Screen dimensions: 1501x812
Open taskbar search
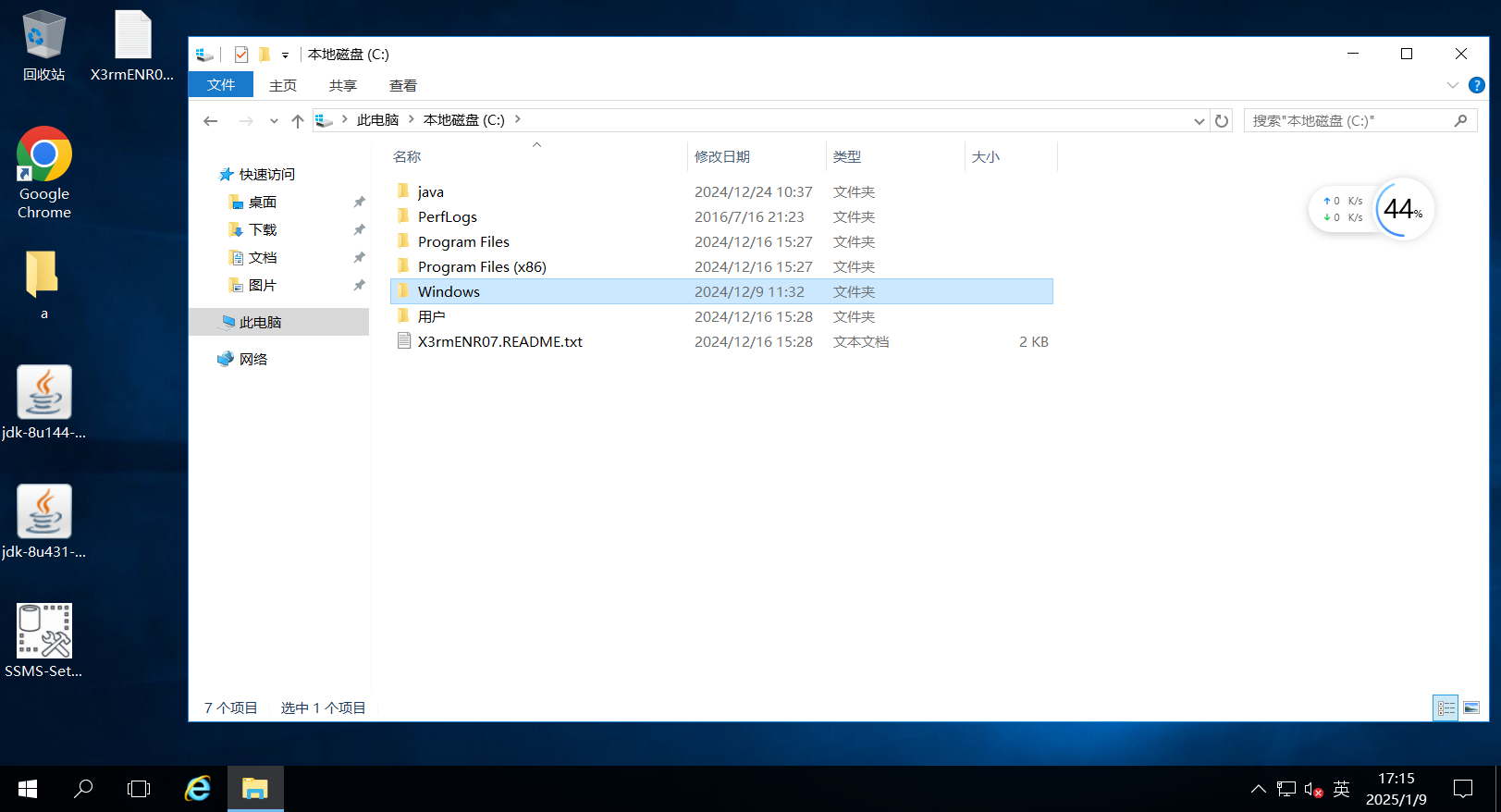[x=83, y=789]
